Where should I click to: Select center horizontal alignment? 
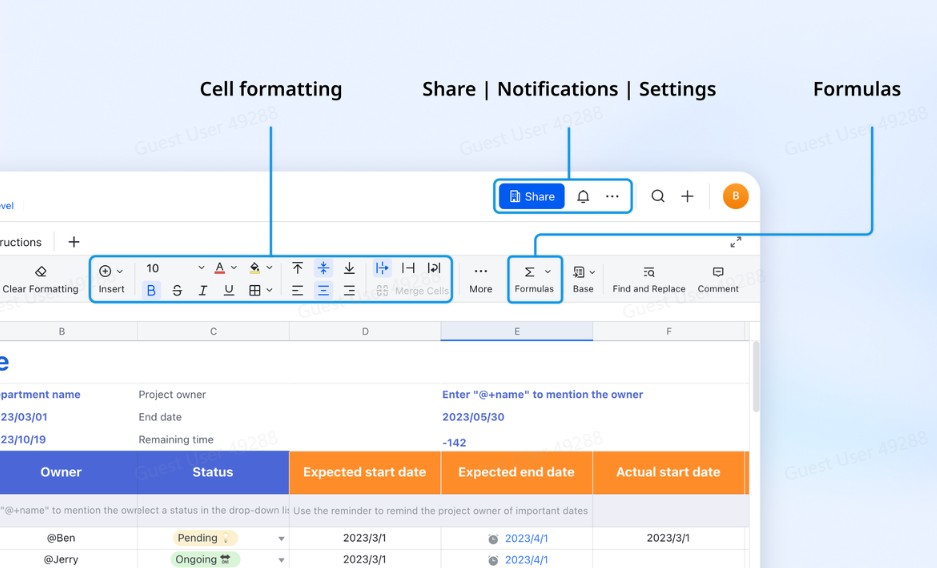(323, 291)
